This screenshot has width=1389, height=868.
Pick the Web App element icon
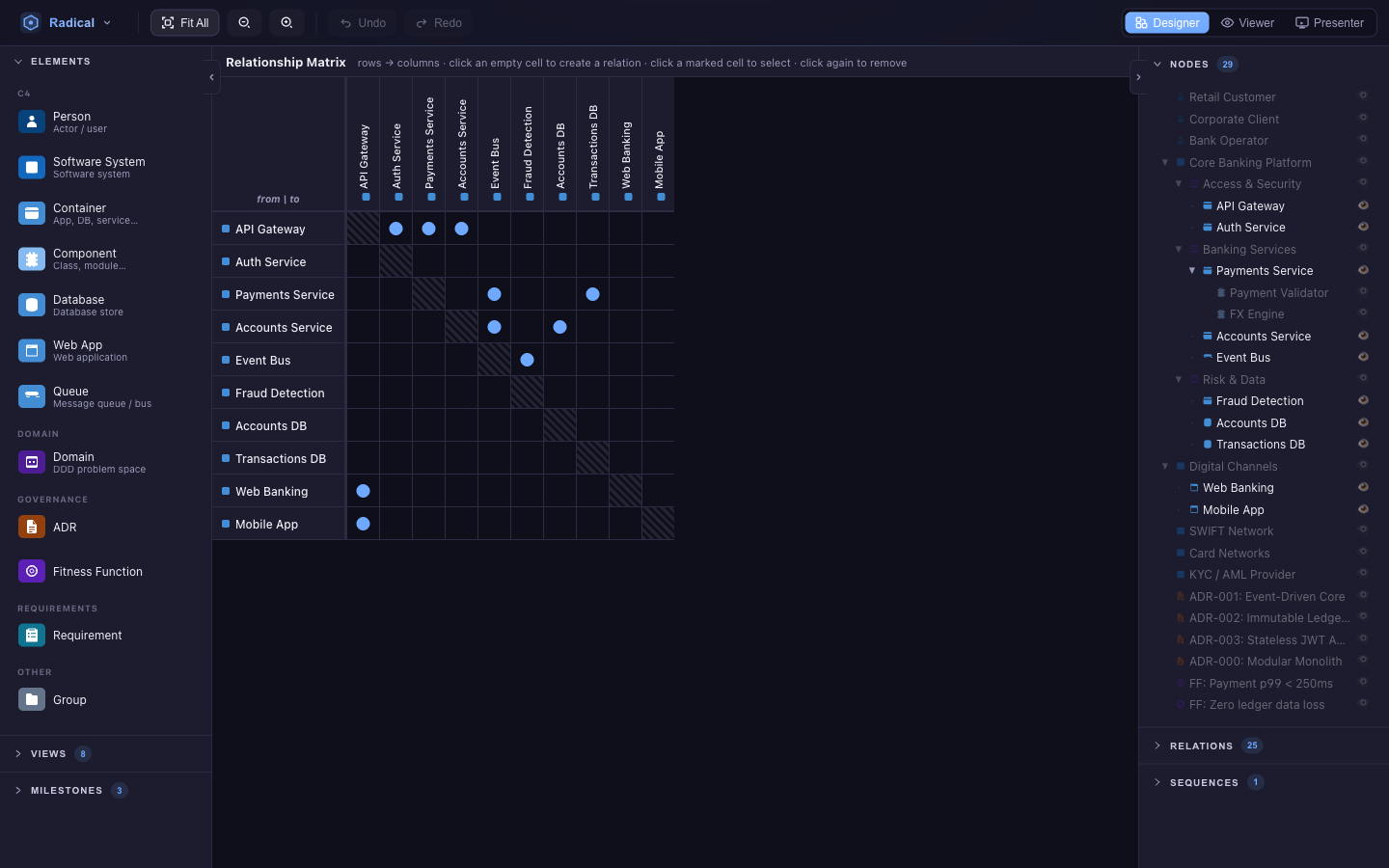point(32,351)
